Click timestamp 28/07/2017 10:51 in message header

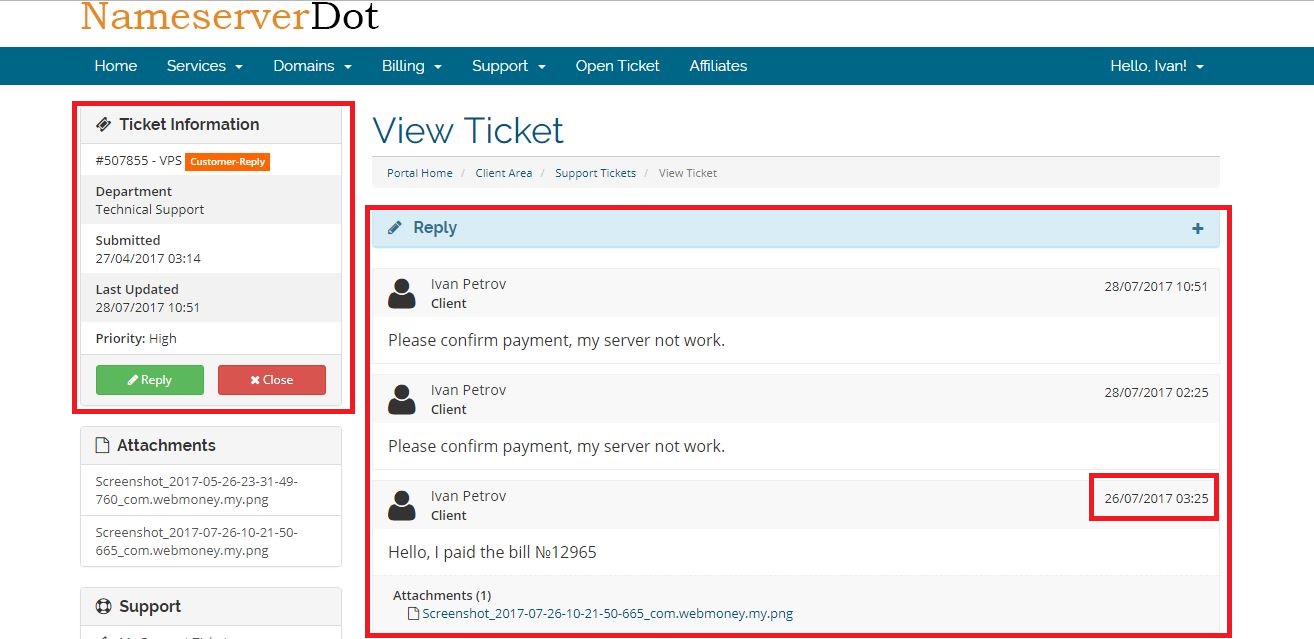tap(1156, 286)
